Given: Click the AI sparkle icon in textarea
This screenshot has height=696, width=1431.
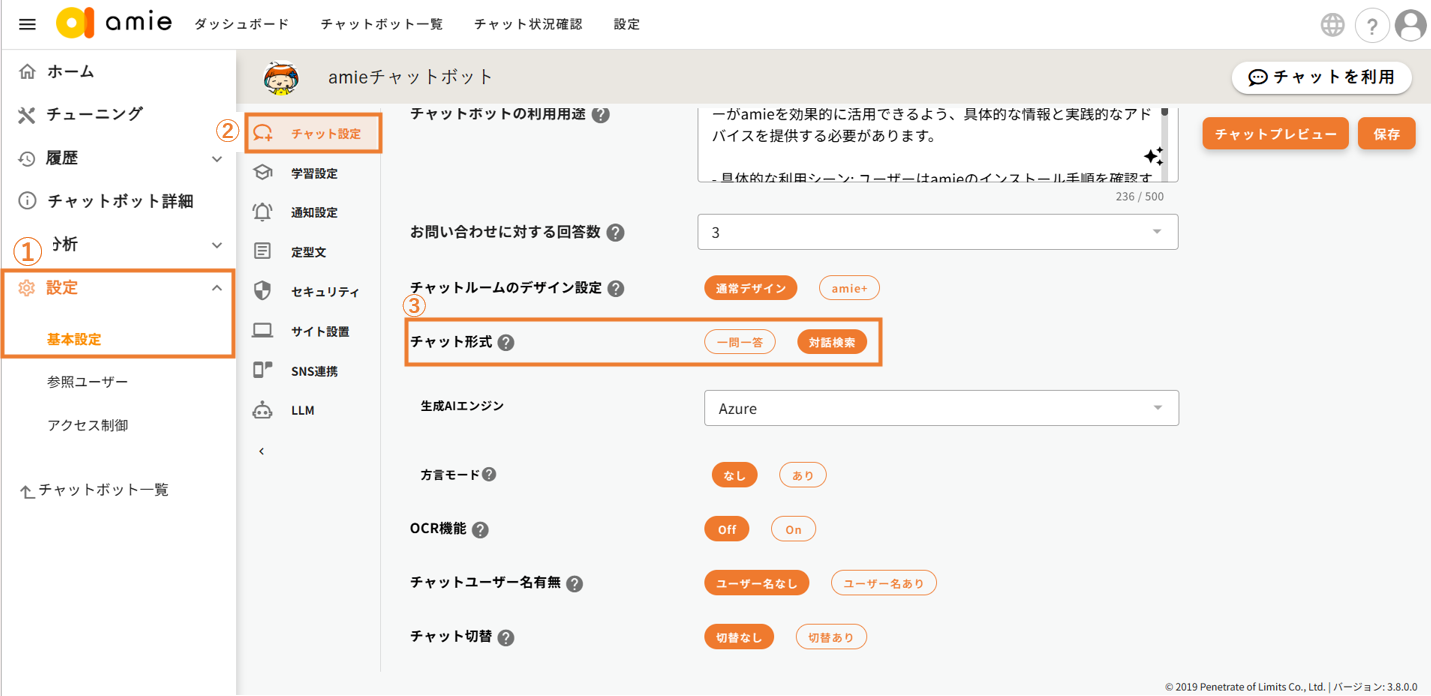Looking at the screenshot, I should point(1153,156).
